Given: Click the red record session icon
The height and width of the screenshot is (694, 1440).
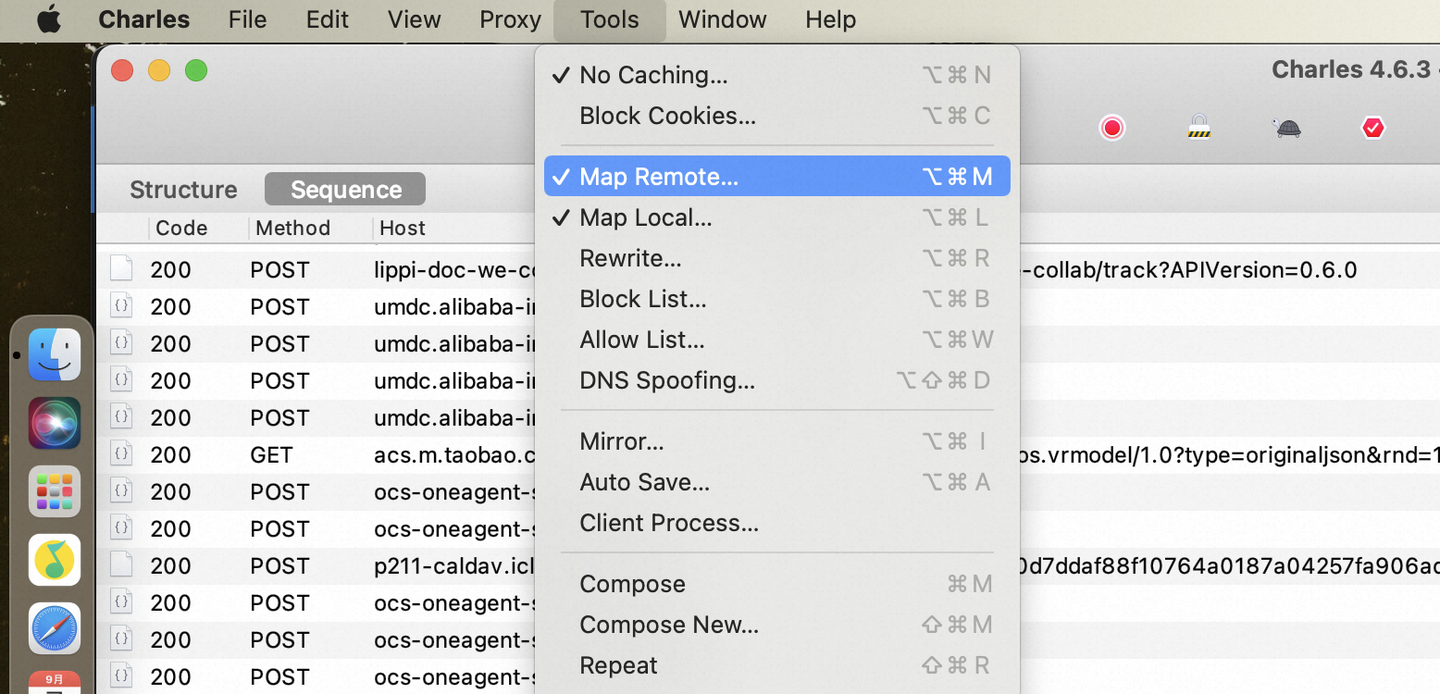Looking at the screenshot, I should pyautogui.click(x=1112, y=128).
